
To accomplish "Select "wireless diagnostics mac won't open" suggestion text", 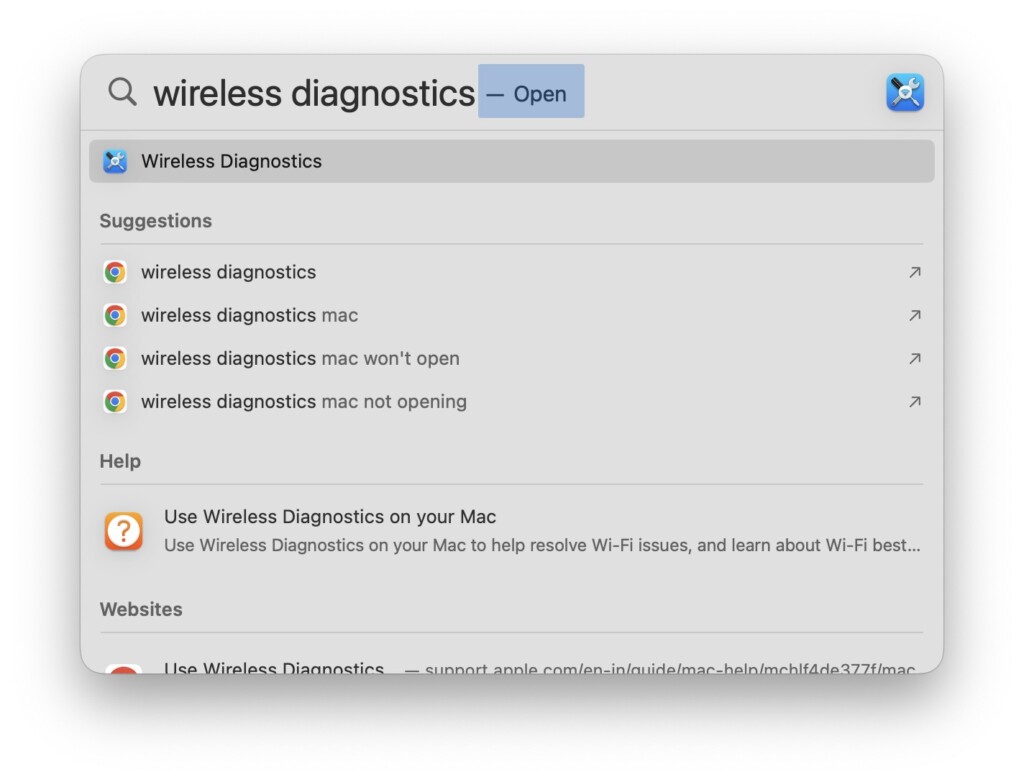I will click(x=300, y=358).
